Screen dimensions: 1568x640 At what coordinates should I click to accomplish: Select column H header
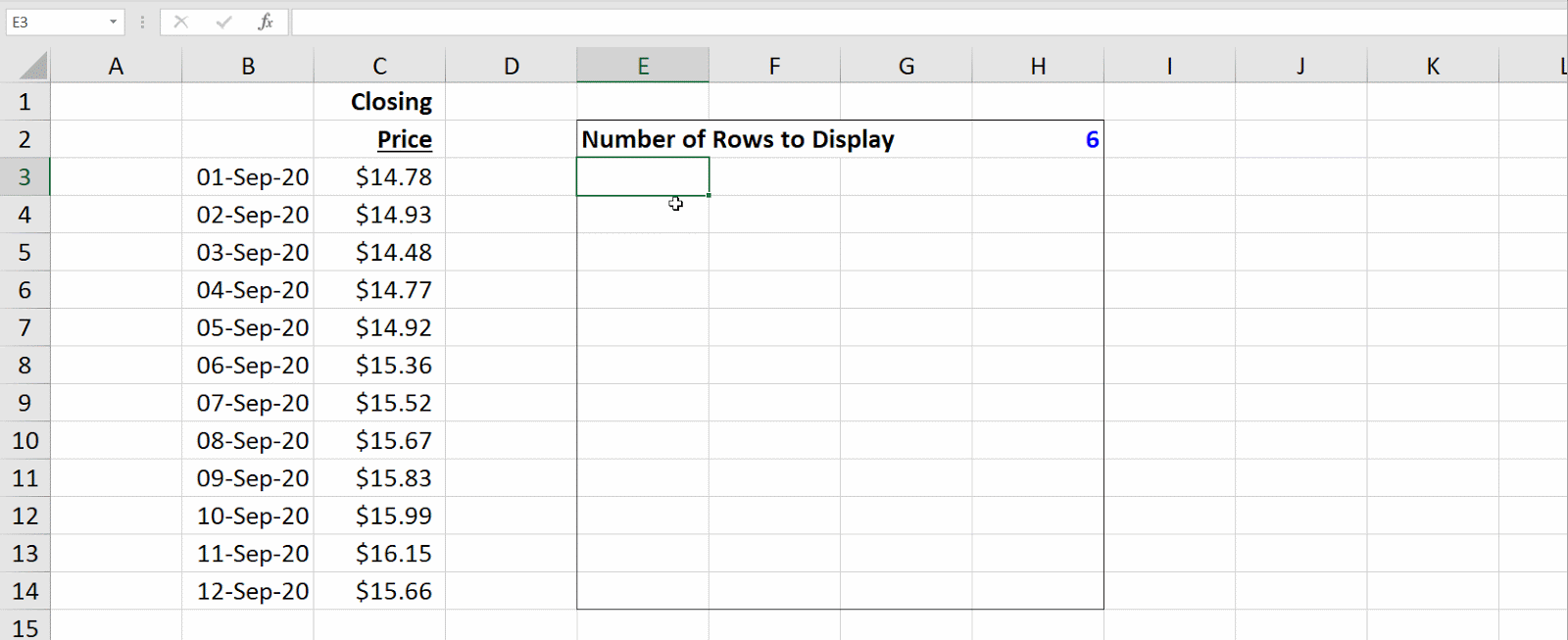[1038, 66]
